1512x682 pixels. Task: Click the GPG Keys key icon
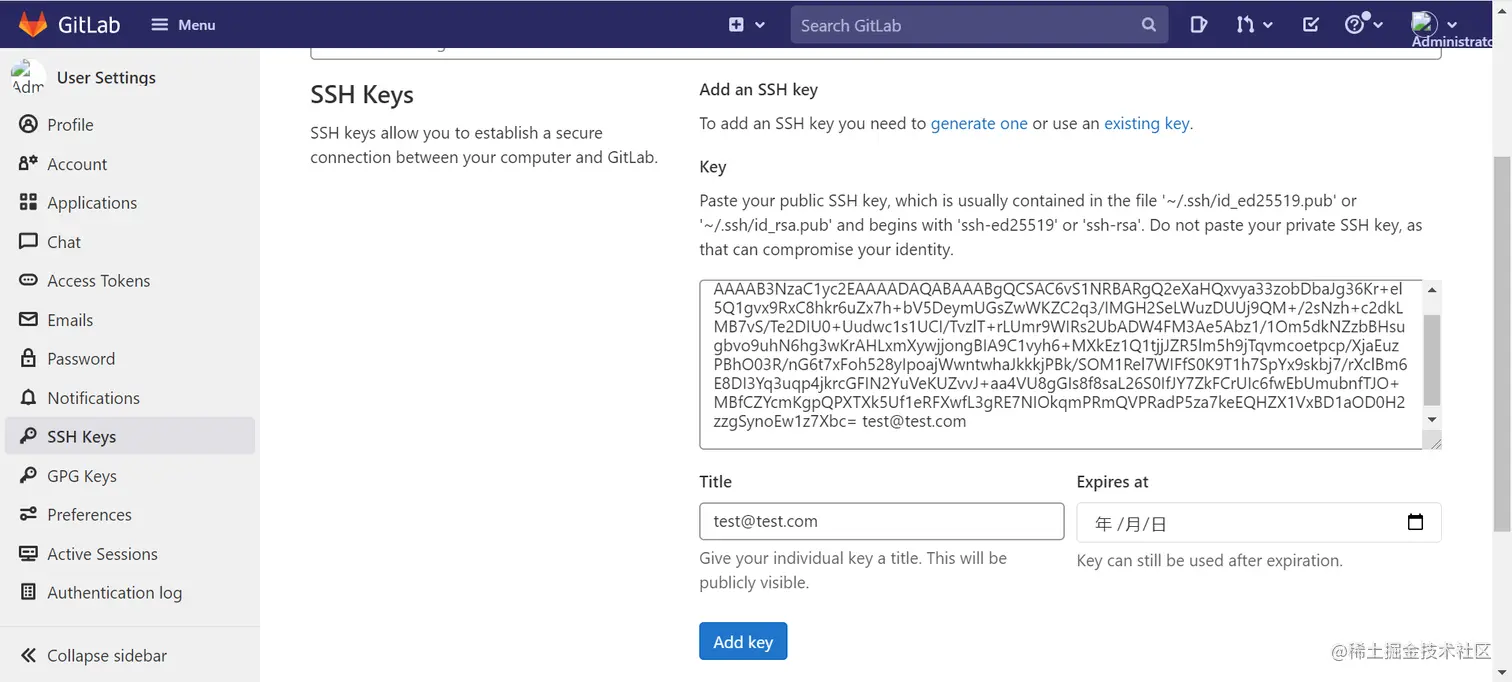coord(28,476)
